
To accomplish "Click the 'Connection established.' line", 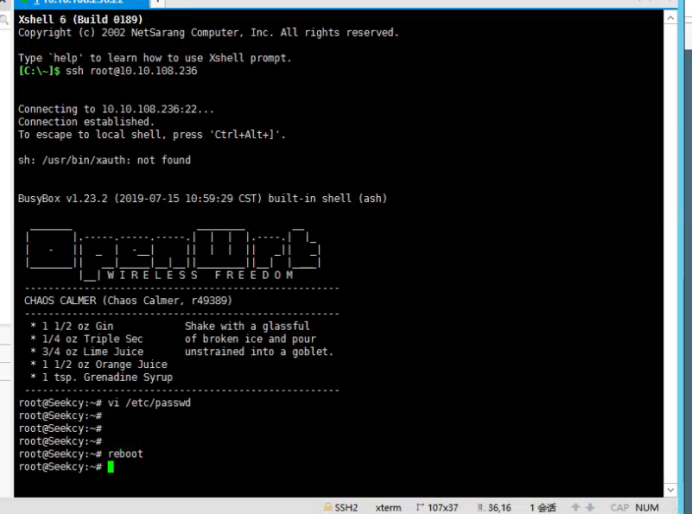I will pos(86,122).
